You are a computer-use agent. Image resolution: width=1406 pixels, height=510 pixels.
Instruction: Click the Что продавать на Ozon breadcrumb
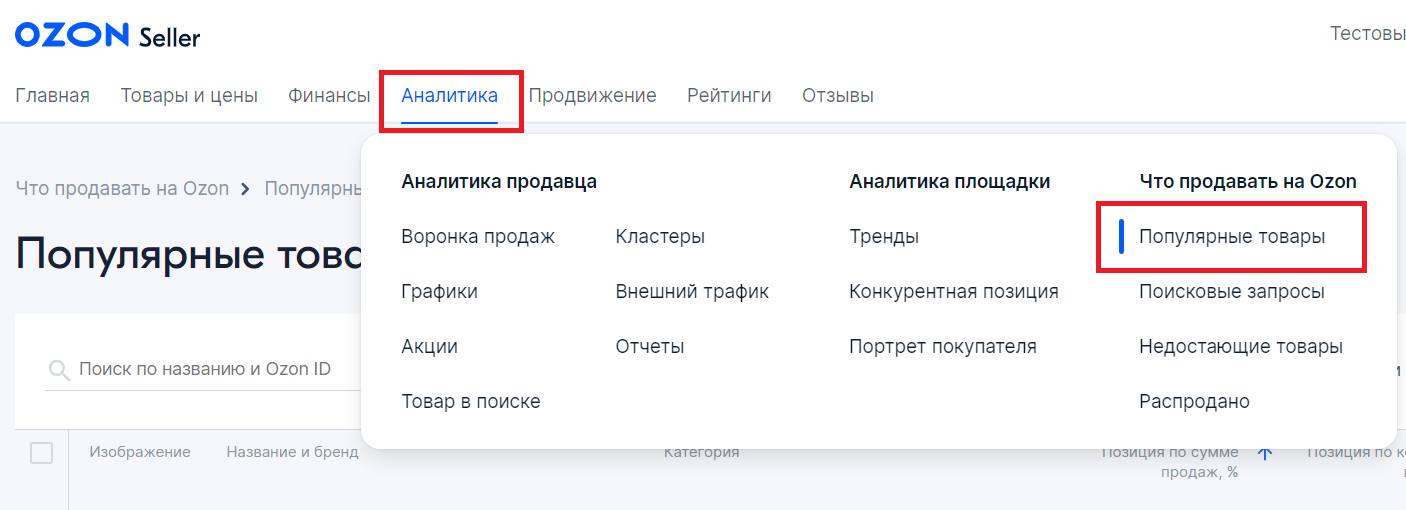(x=122, y=188)
